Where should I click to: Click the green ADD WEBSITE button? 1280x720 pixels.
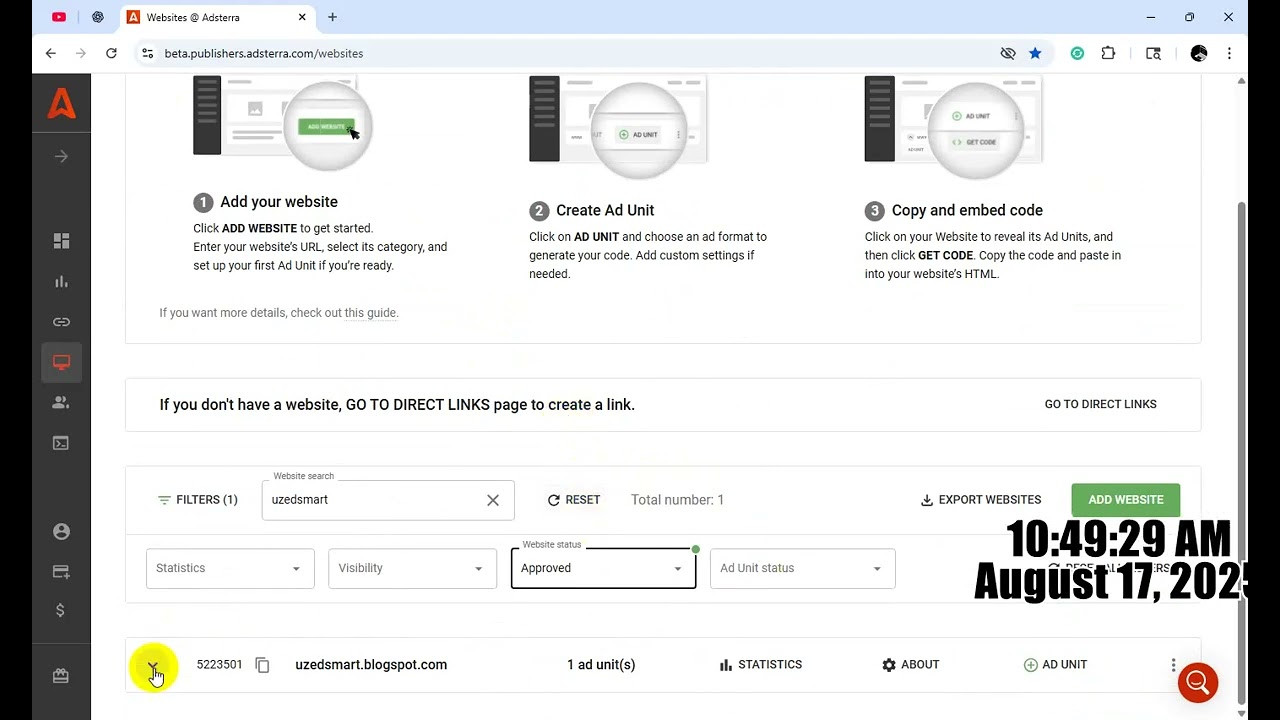[x=1125, y=500]
